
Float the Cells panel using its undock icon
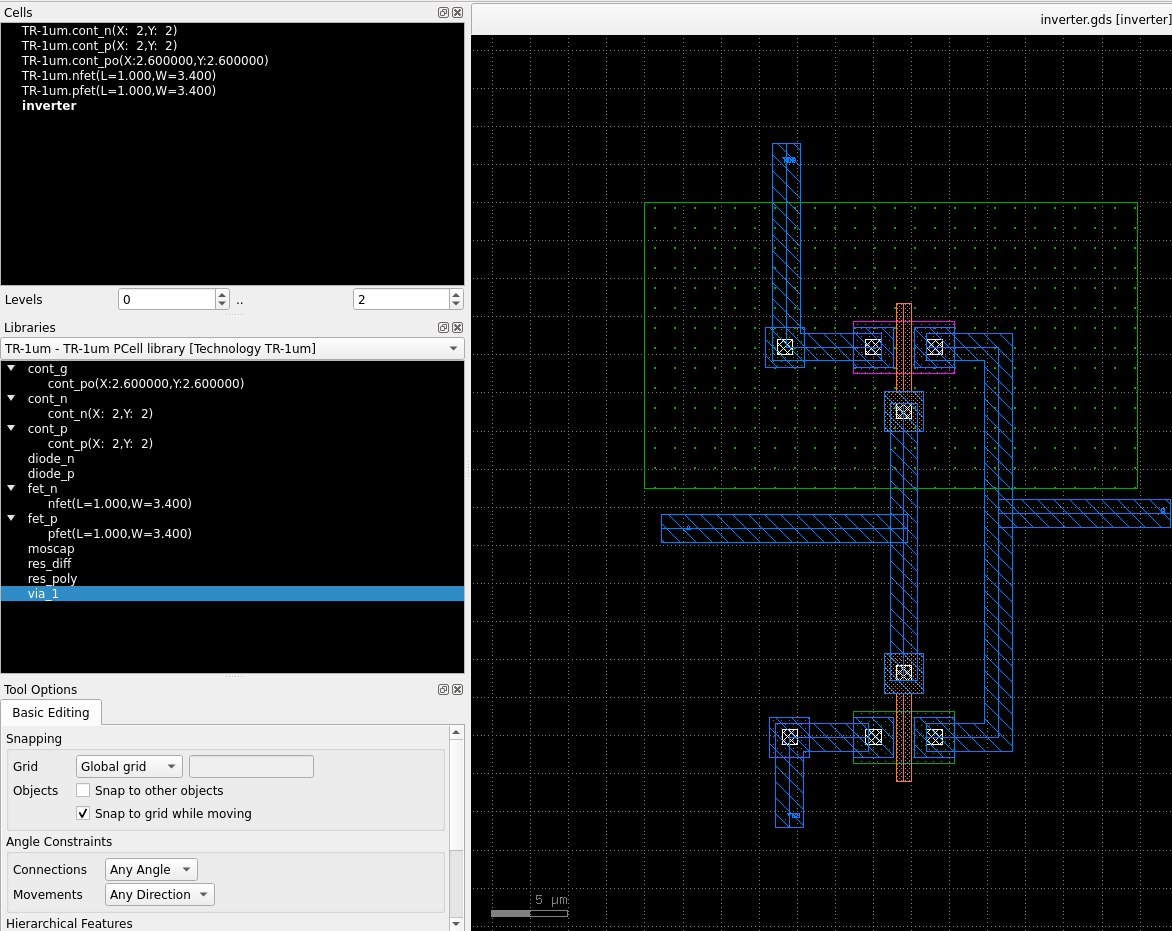[x=443, y=13]
